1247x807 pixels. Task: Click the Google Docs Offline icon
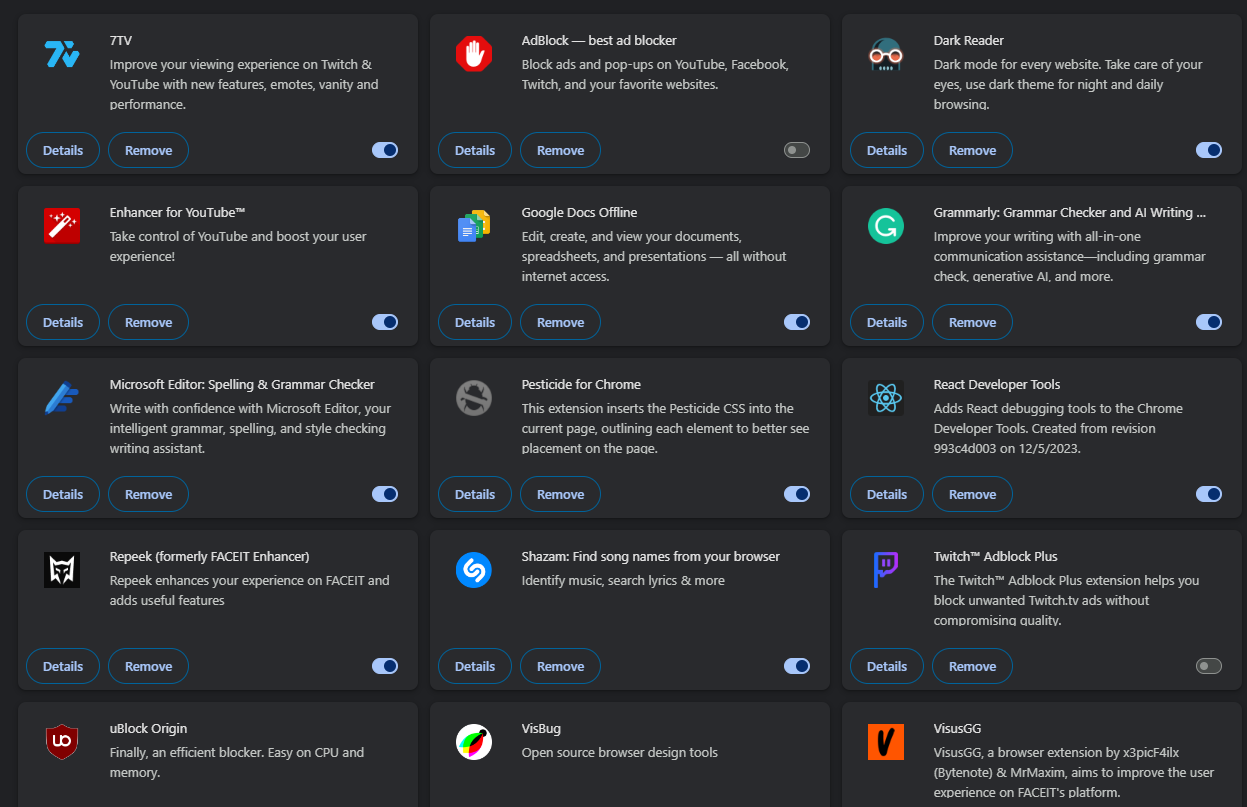(x=474, y=226)
